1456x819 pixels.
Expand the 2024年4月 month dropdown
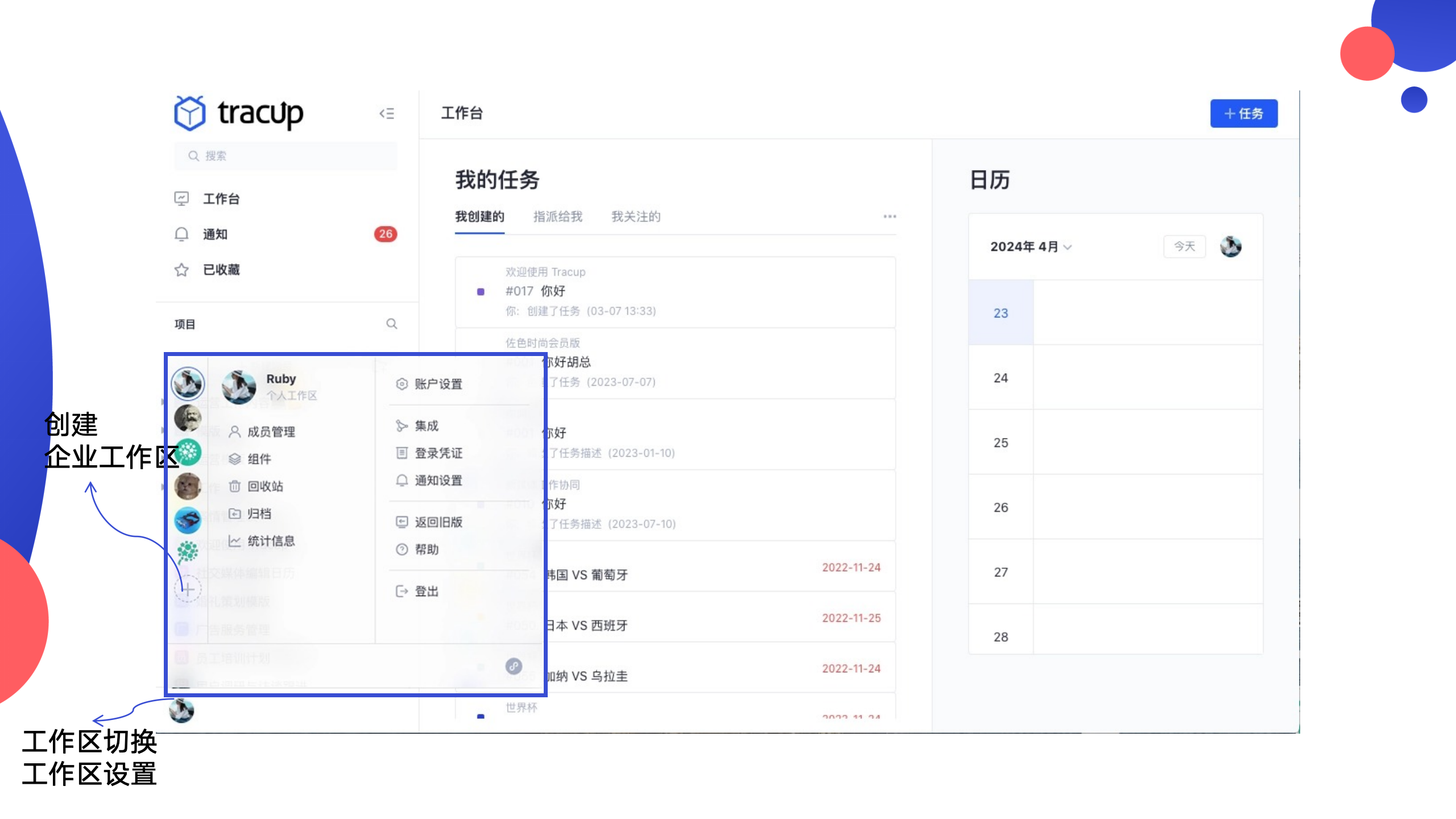1029,247
